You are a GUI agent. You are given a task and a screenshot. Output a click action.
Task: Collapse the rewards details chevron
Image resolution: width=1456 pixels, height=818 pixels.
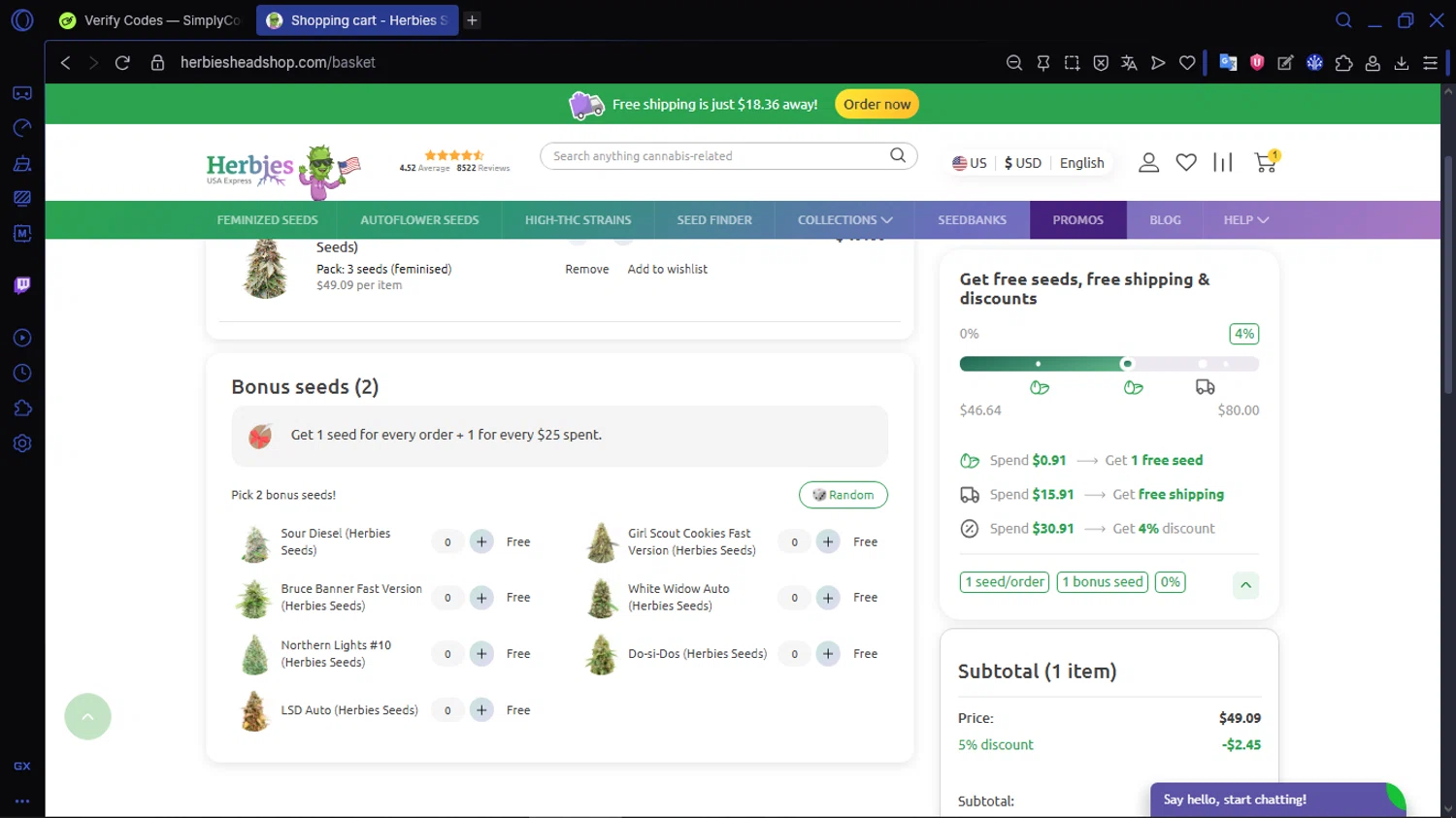[x=1245, y=585]
